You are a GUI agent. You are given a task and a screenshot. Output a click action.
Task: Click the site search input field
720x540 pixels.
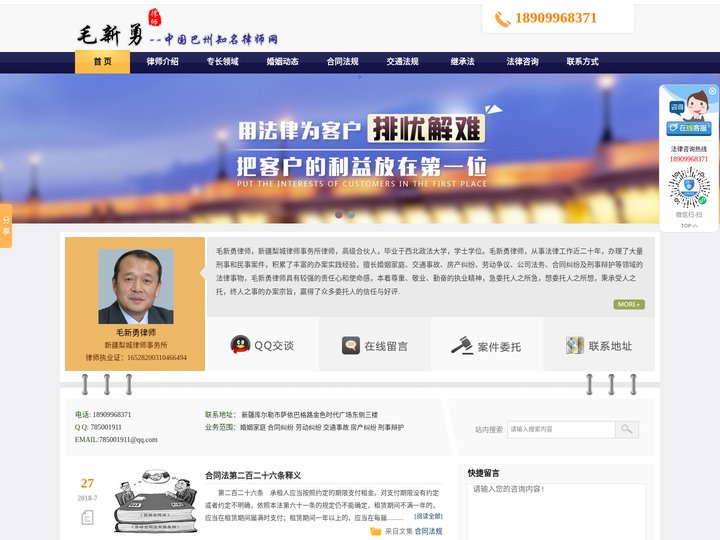pos(561,429)
